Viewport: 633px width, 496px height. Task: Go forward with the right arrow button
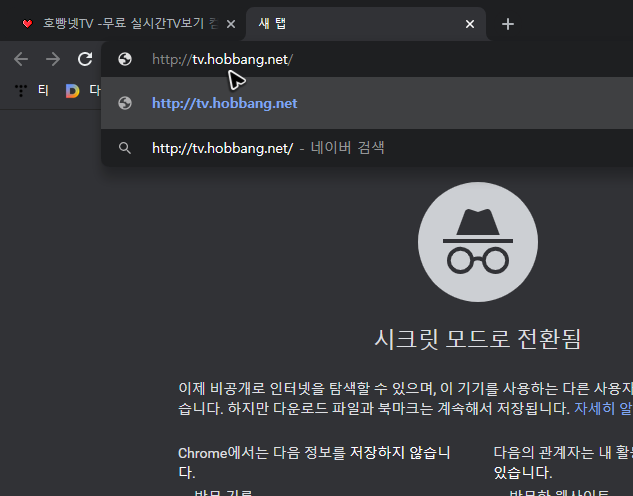coord(53,59)
